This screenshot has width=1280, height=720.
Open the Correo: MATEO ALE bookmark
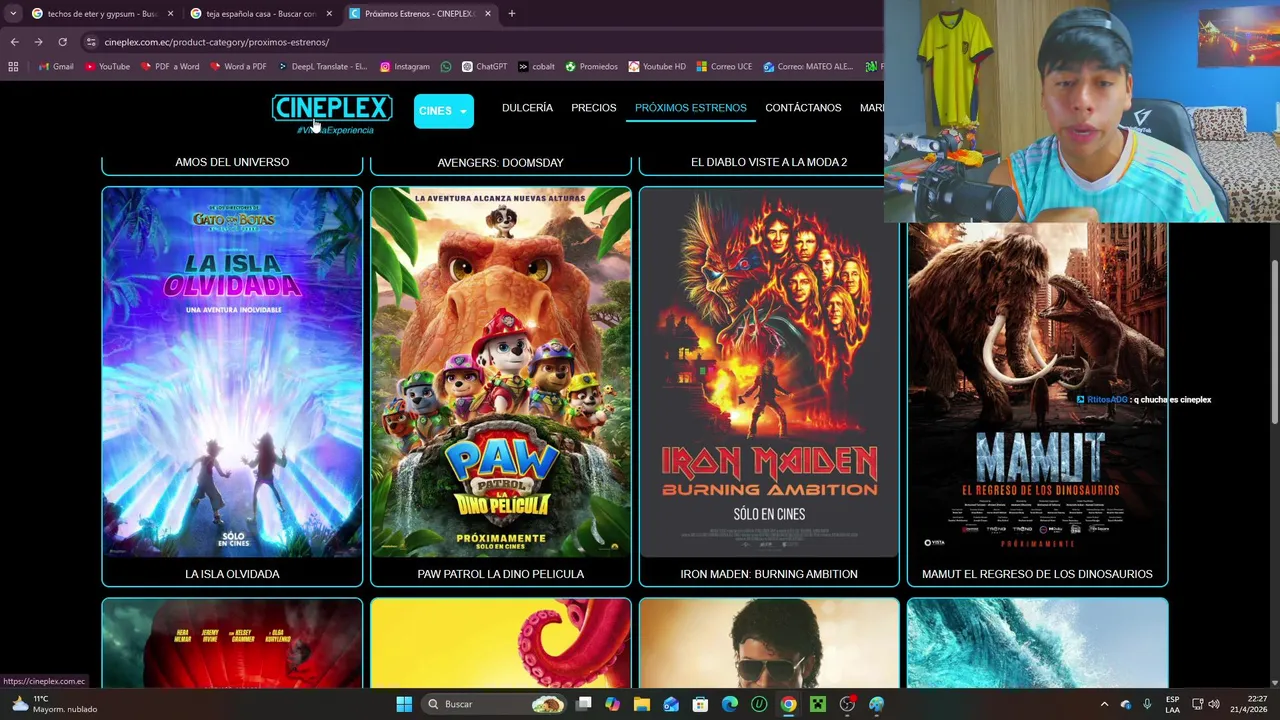(x=808, y=67)
